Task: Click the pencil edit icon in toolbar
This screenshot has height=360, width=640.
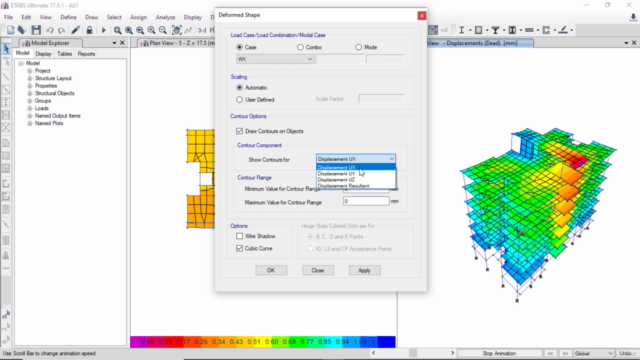Action: 76,30
